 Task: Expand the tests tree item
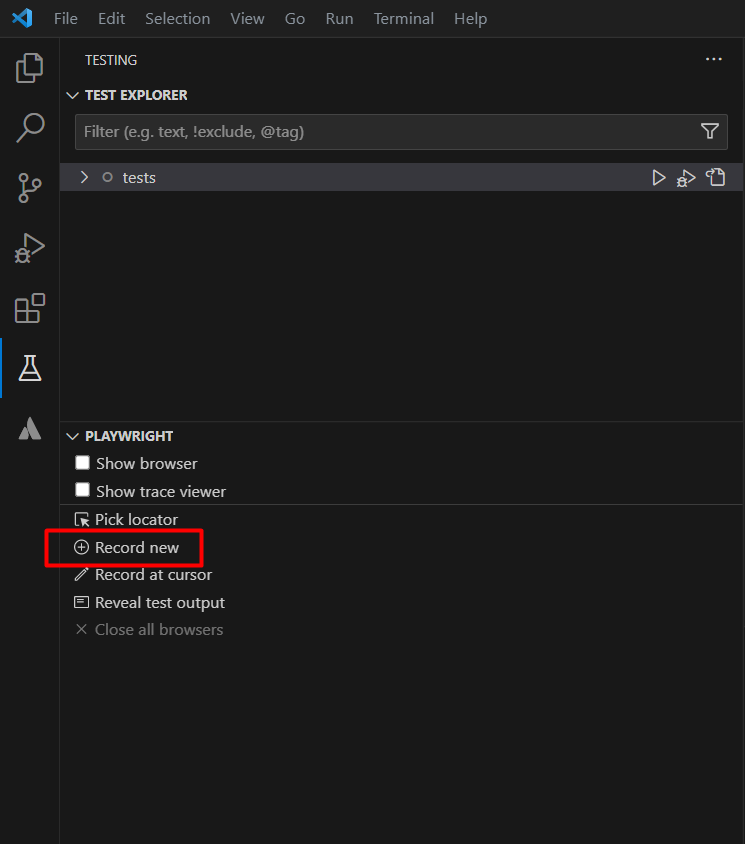pyautogui.click(x=84, y=177)
